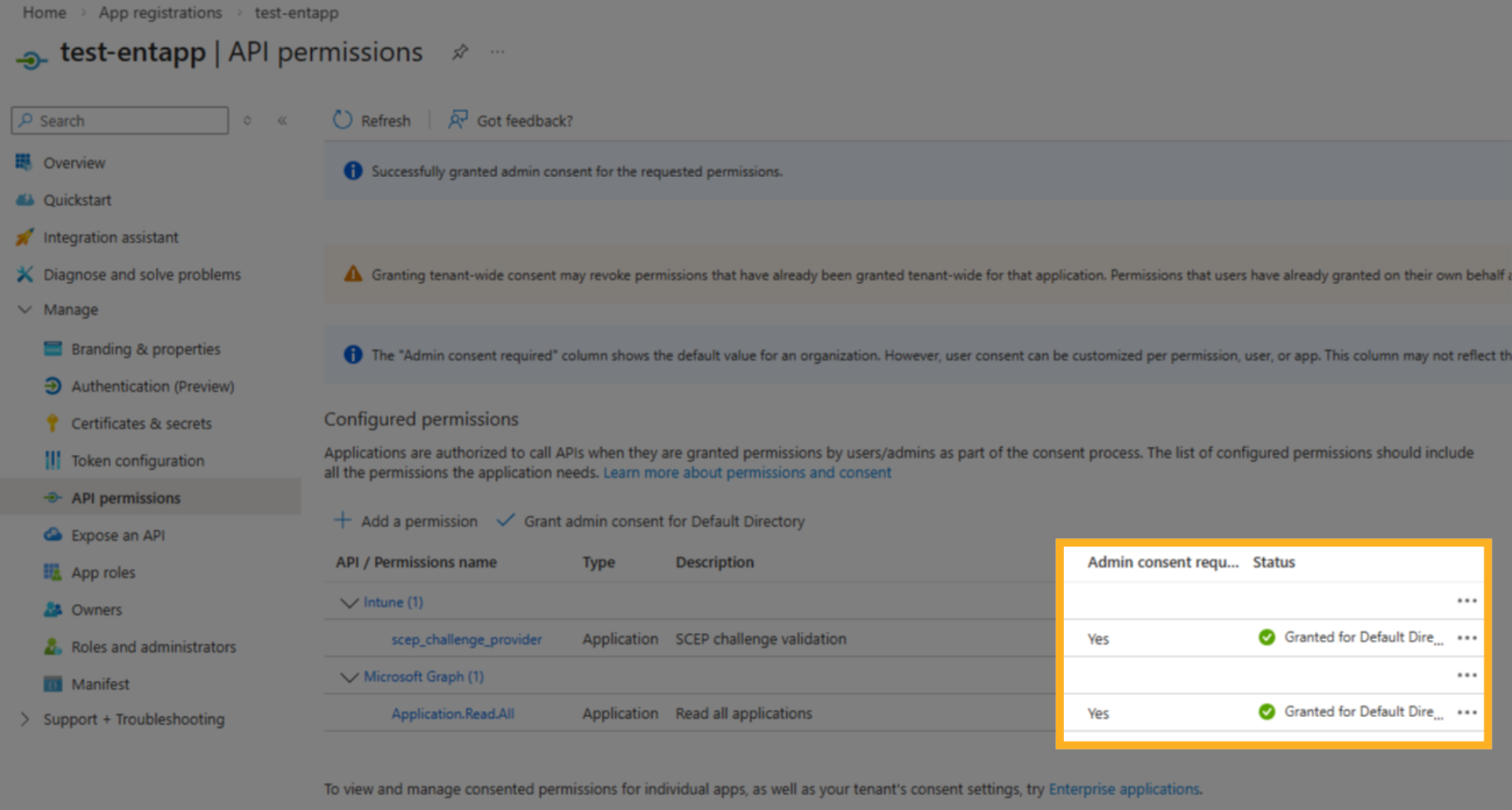Screen dimensions: 1512x810
Task: Open ellipsis menu for Application.Read.All row
Action: (x=1466, y=712)
